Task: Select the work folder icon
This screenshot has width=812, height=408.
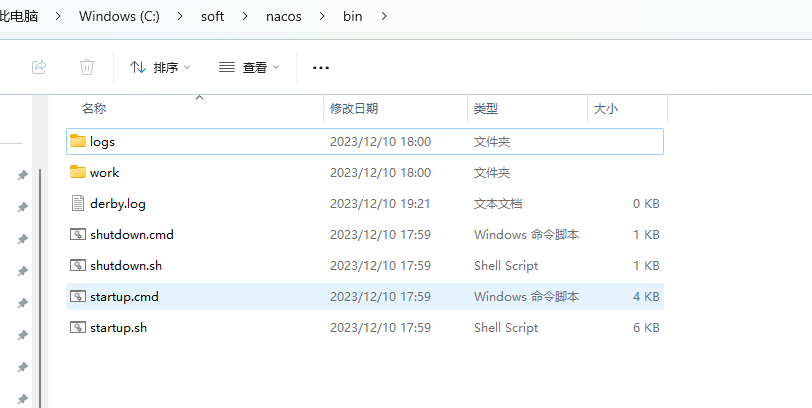Action: coord(78,172)
